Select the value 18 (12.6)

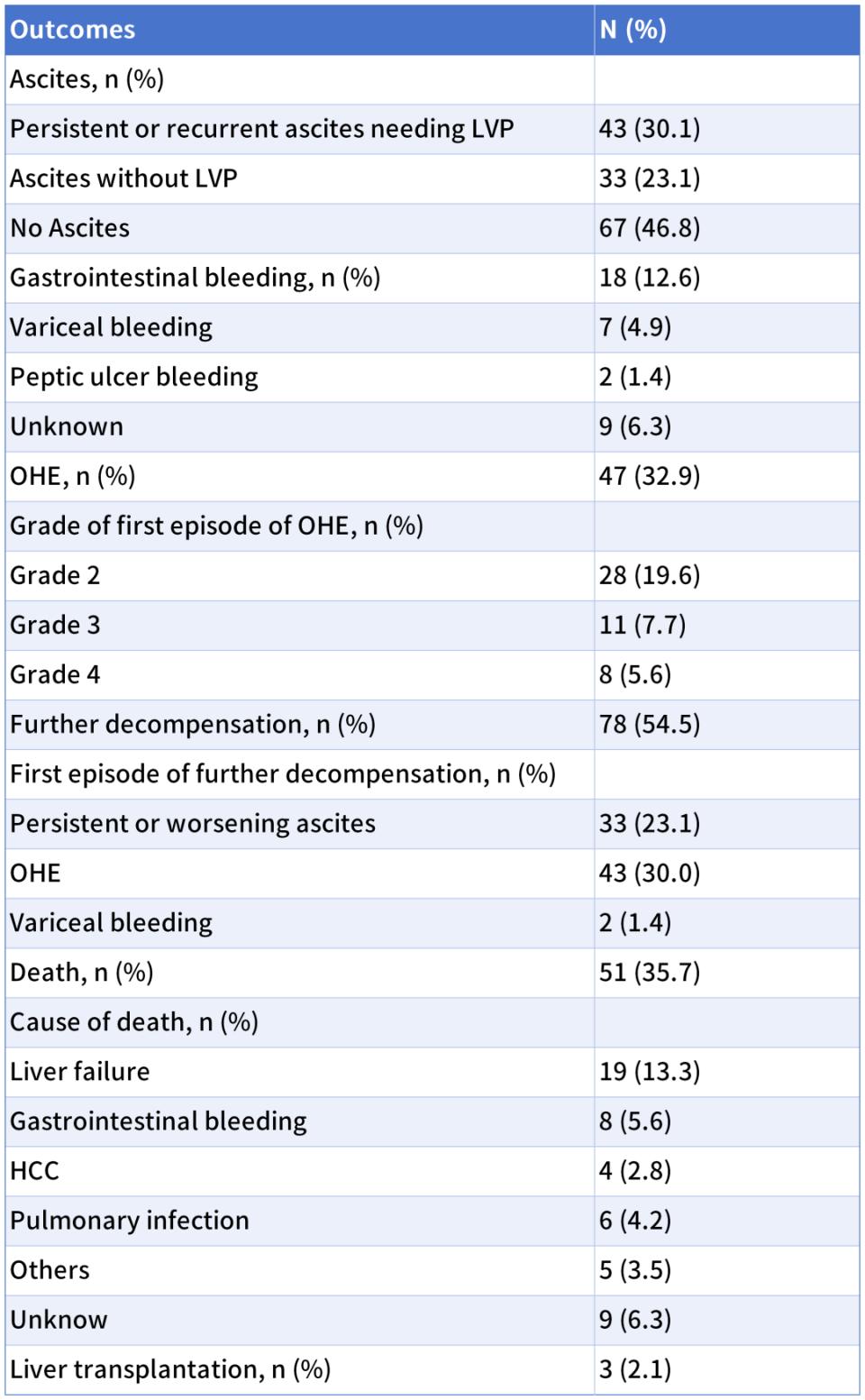click(650, 278)
